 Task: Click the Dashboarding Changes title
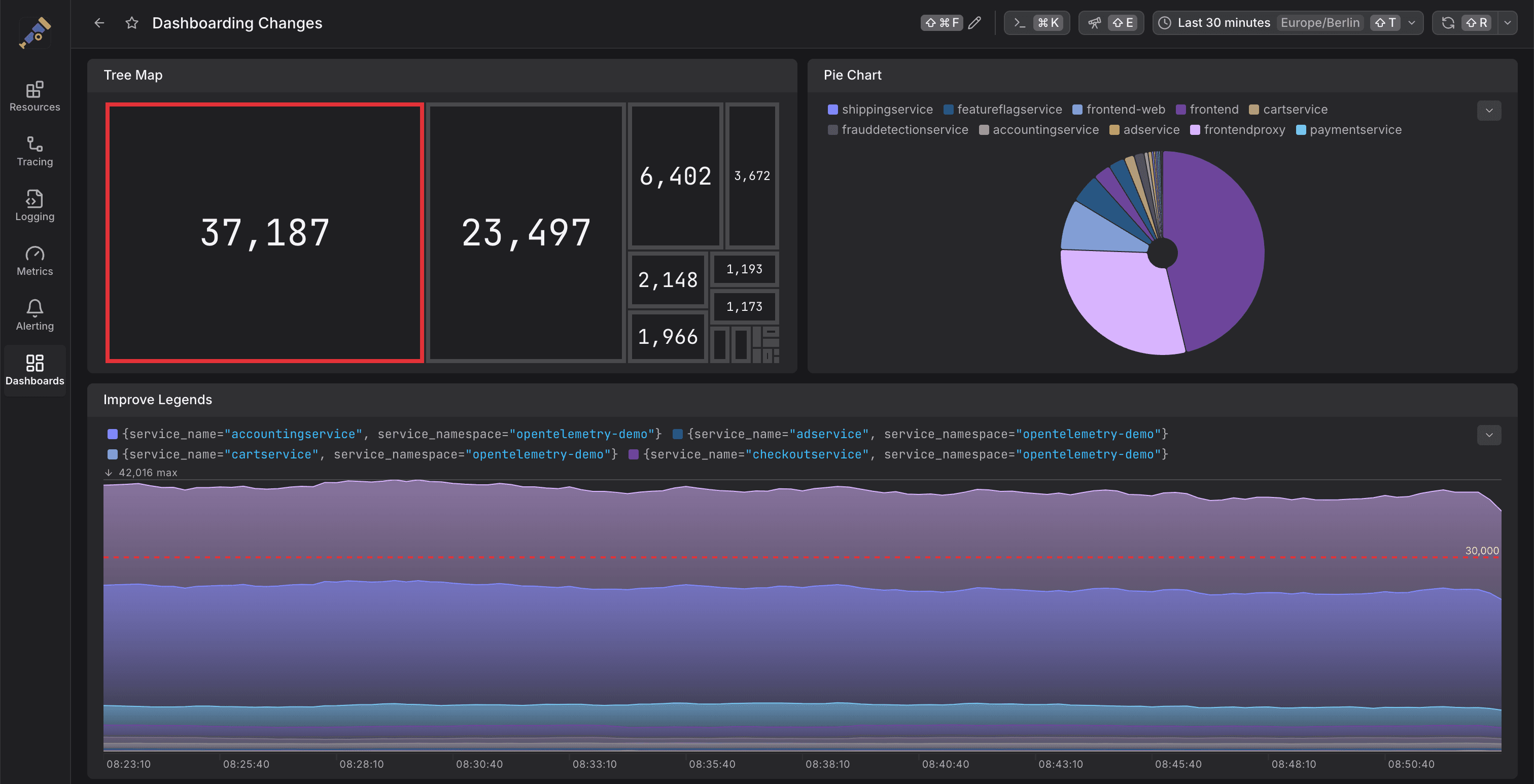tap(237, 23)
